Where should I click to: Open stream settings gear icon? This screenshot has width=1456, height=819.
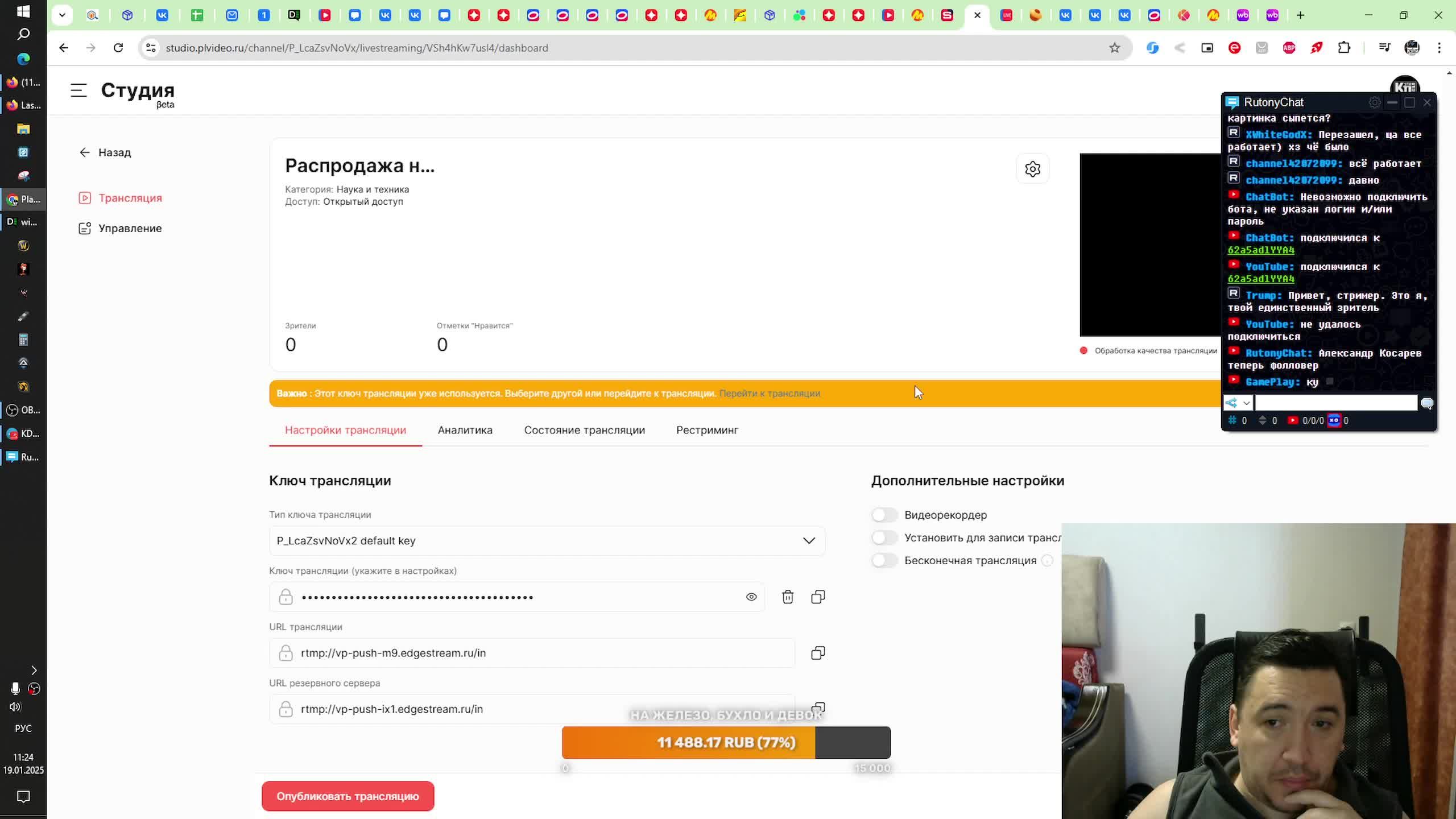tap(1032, 169)
